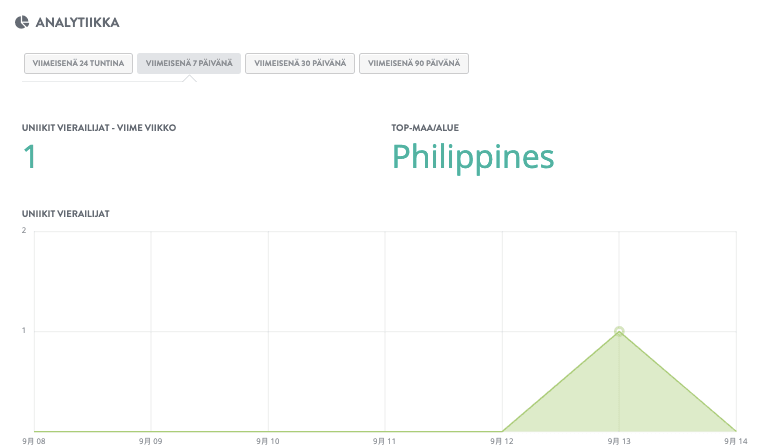Switch to the Viimeisenä 7 päivänä tab

click(x=189, y=63)
